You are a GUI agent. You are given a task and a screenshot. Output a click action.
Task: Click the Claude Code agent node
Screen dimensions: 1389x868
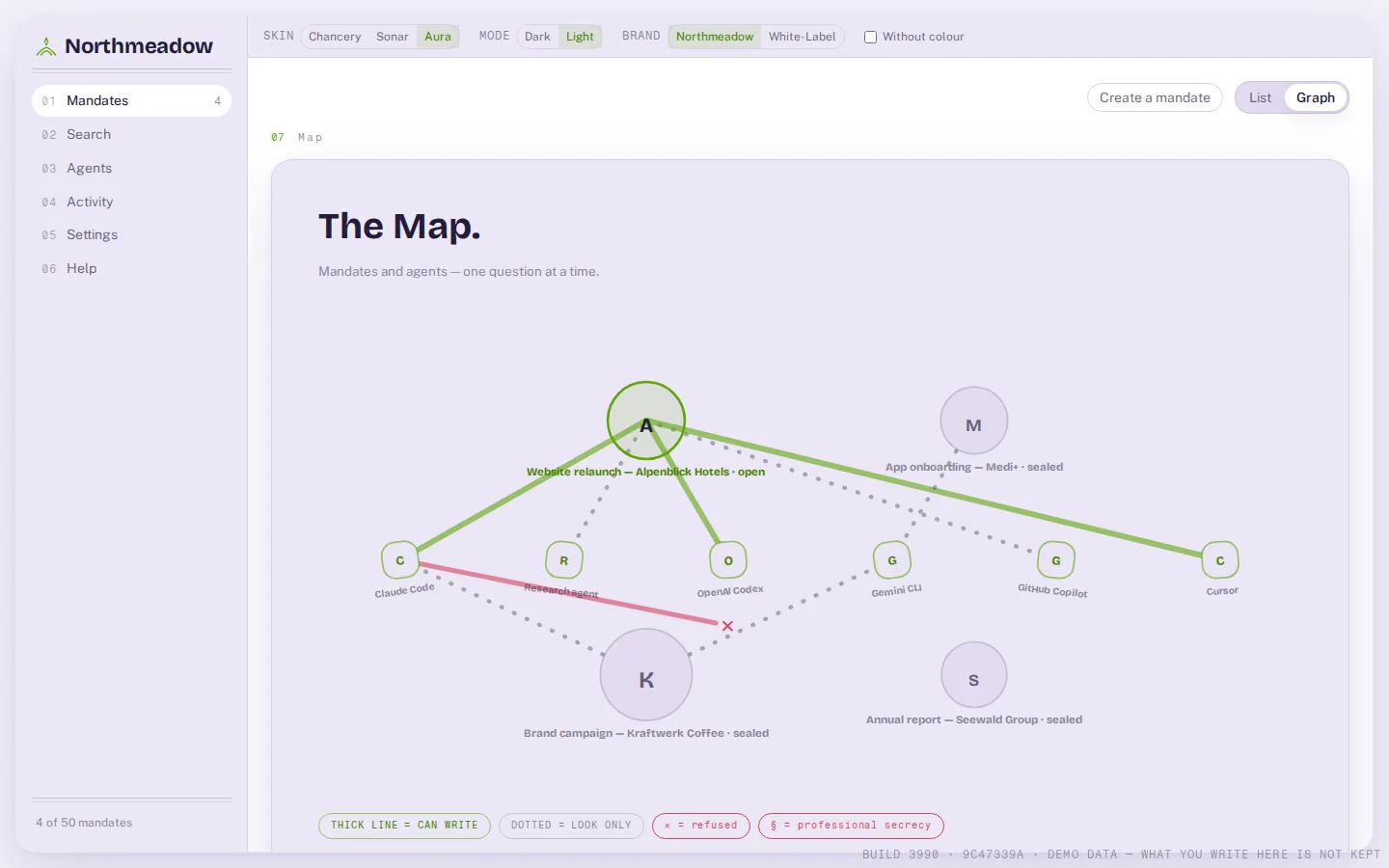(400, 560)
